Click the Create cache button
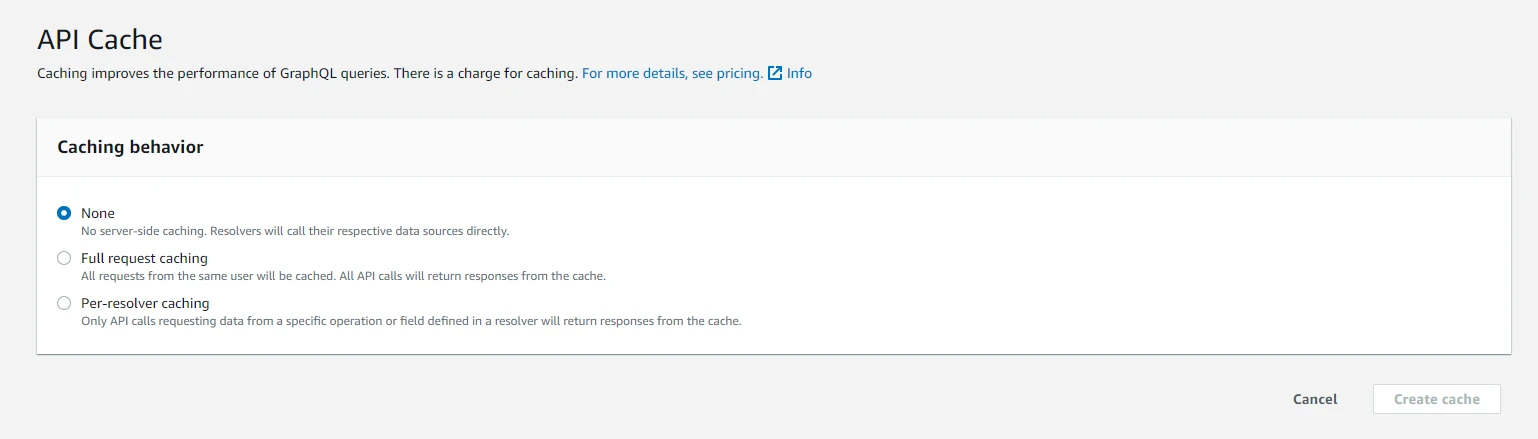 point(1436,399)
